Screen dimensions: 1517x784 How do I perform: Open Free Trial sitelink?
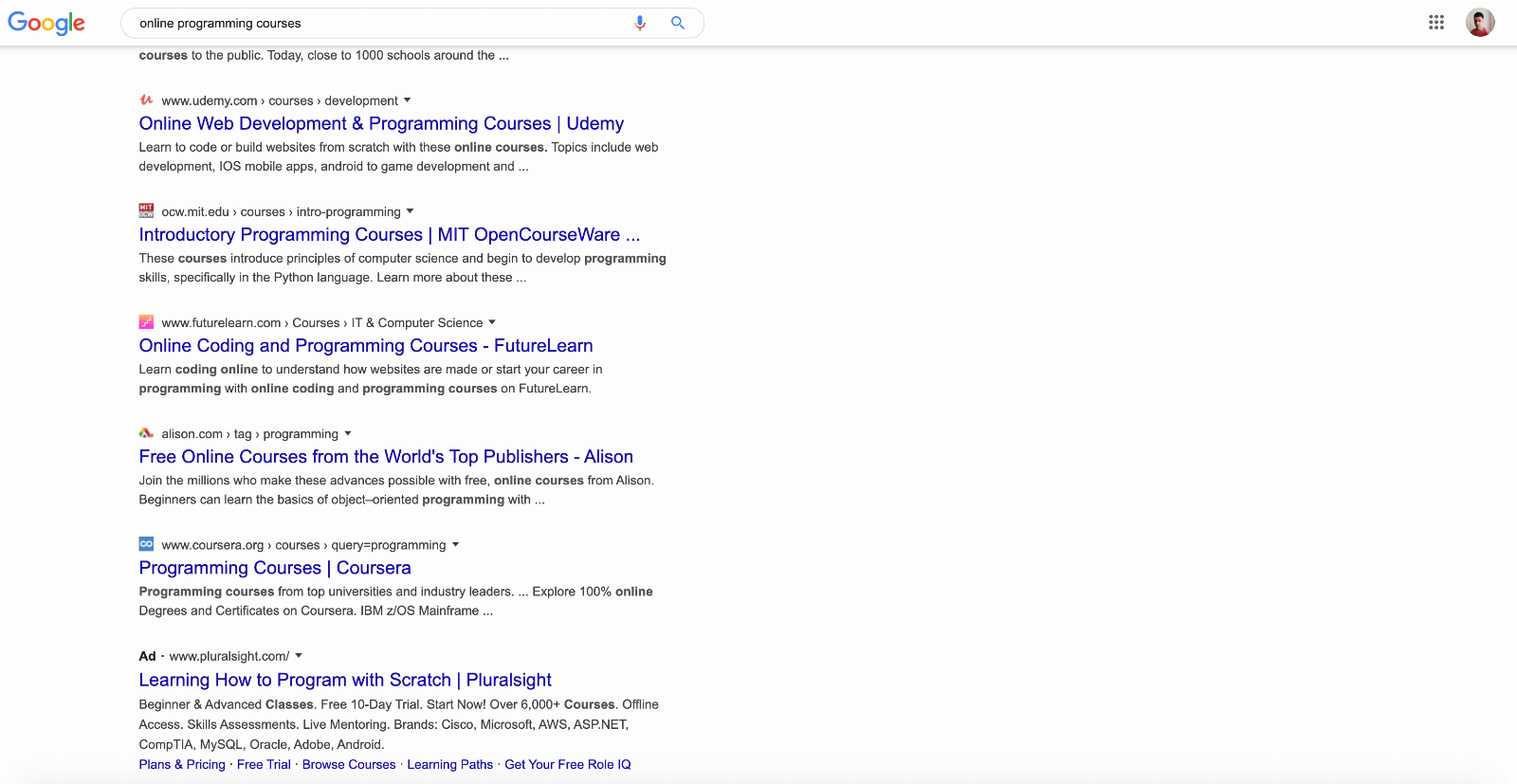tap(264, 764)
